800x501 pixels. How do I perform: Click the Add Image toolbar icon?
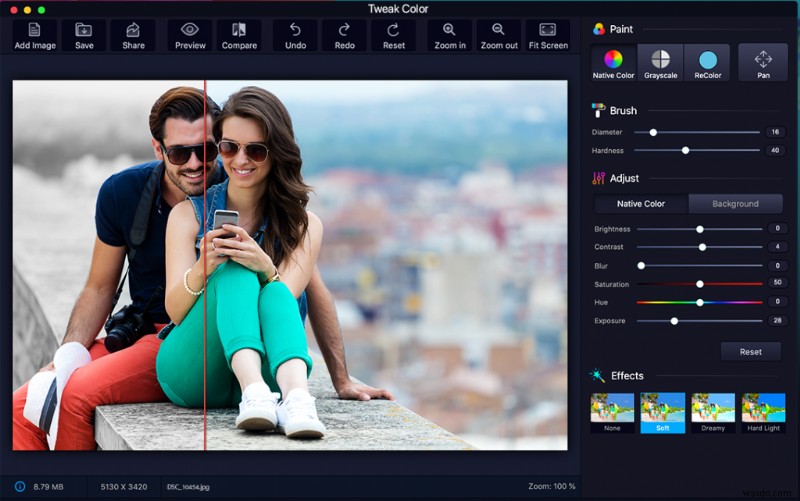(x=35, y=36)
